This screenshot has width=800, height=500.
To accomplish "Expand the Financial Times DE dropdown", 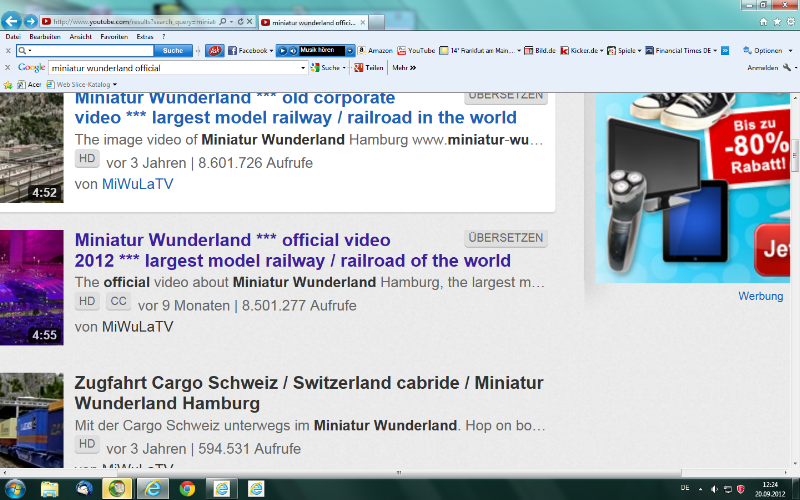I will [714, 50].
